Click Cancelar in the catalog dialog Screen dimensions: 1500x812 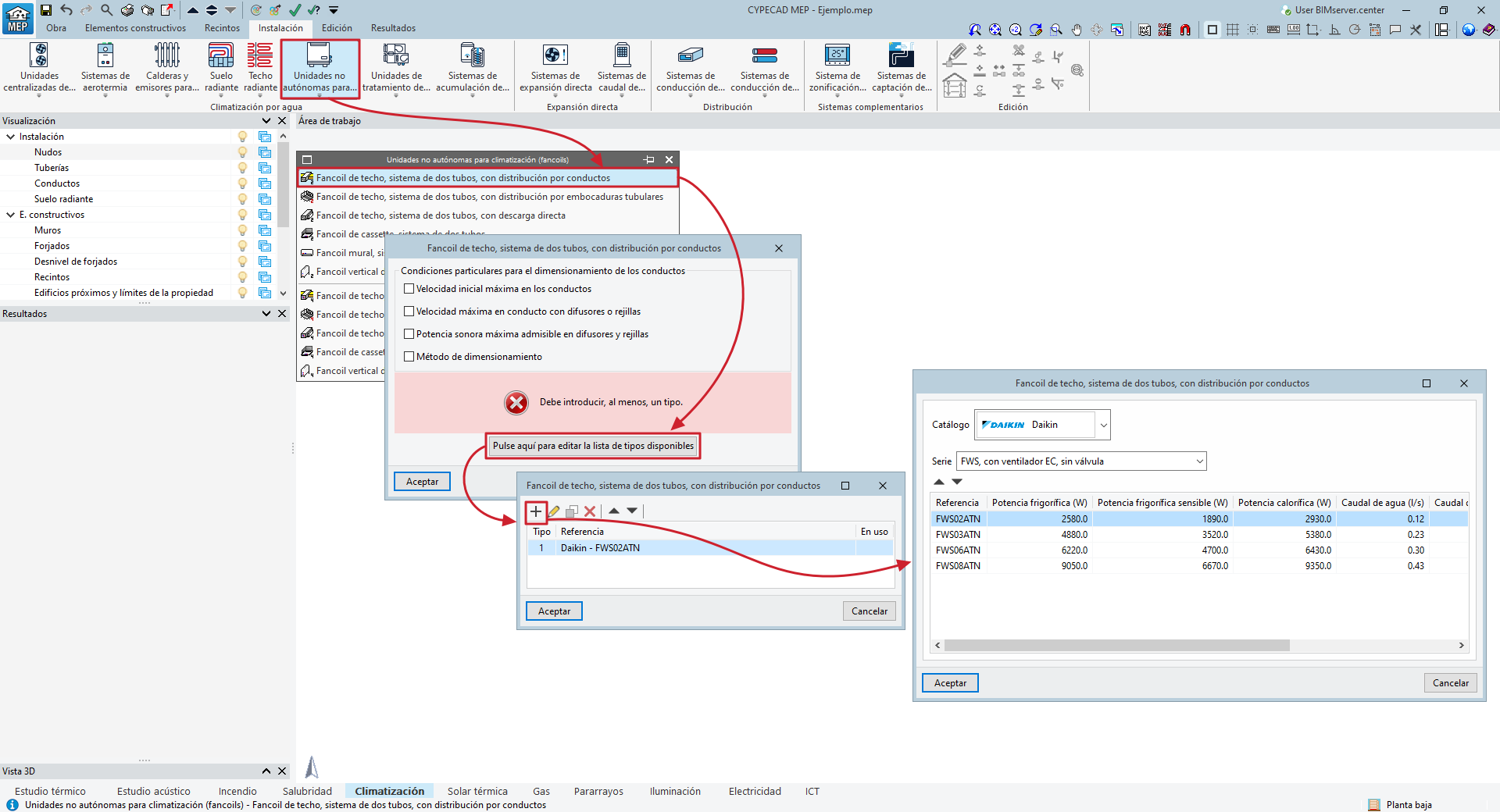click(1450, 683)
